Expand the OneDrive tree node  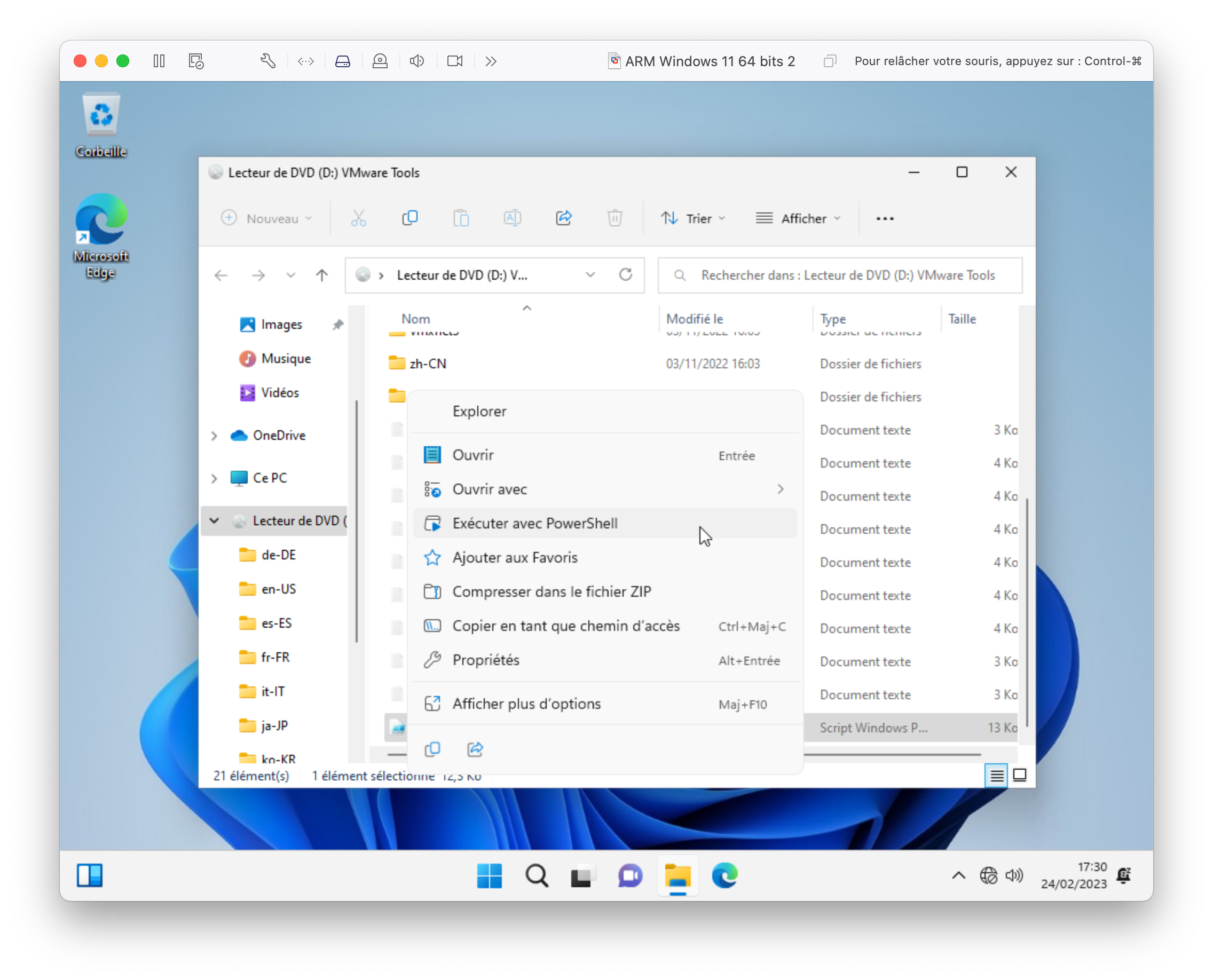(x=214, y=436)
